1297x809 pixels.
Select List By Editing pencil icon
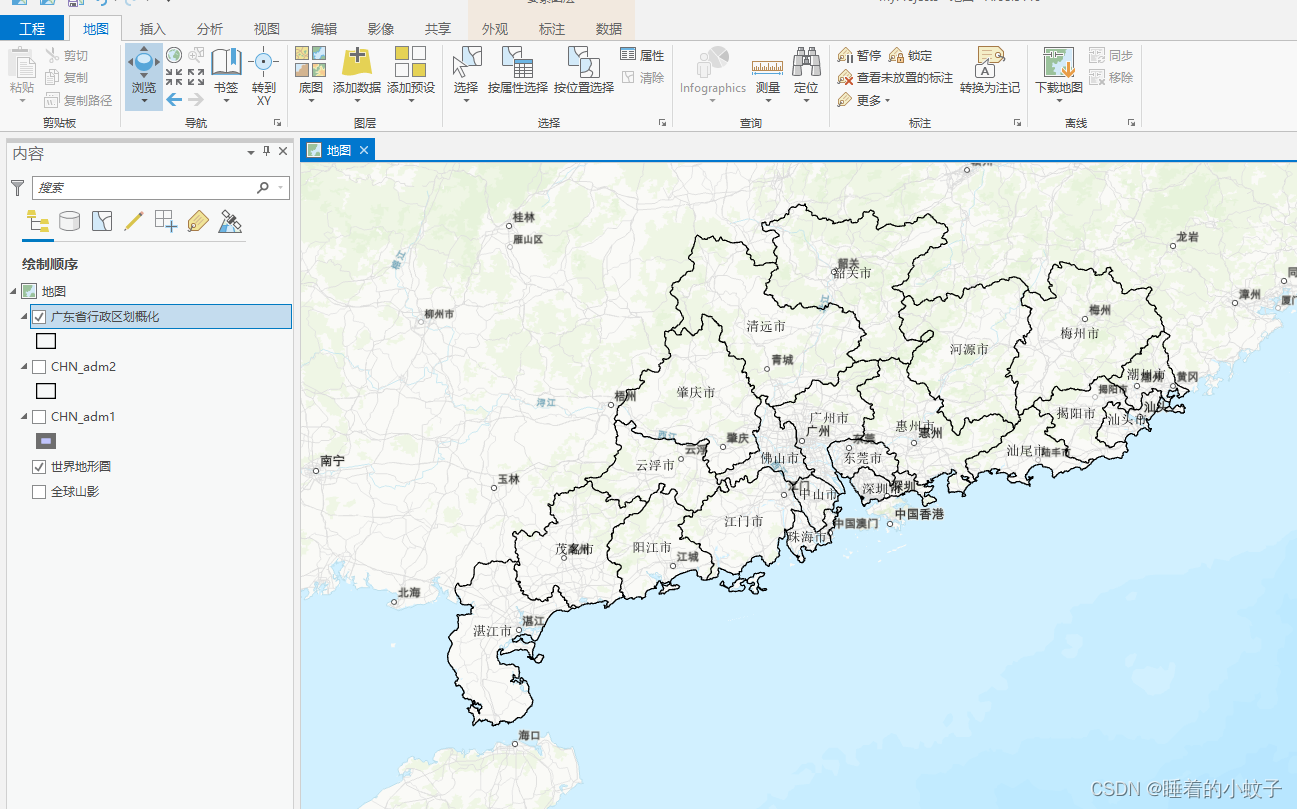[x=134, y=221]
